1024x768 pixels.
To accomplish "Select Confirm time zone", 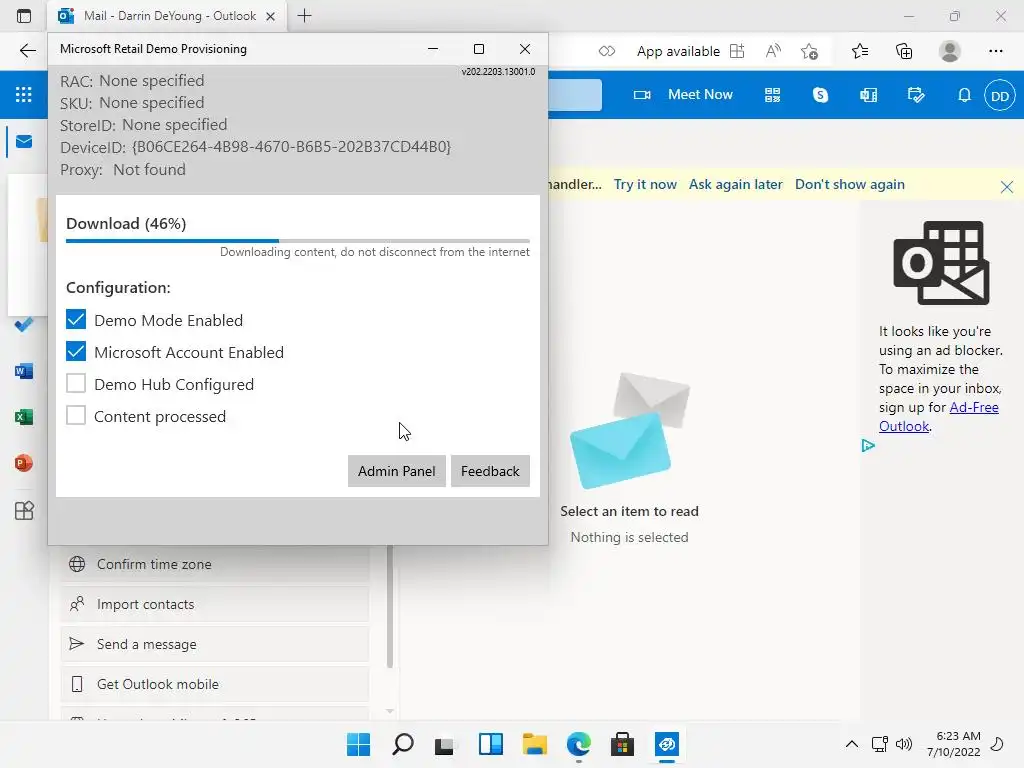I will click(215, 564).
